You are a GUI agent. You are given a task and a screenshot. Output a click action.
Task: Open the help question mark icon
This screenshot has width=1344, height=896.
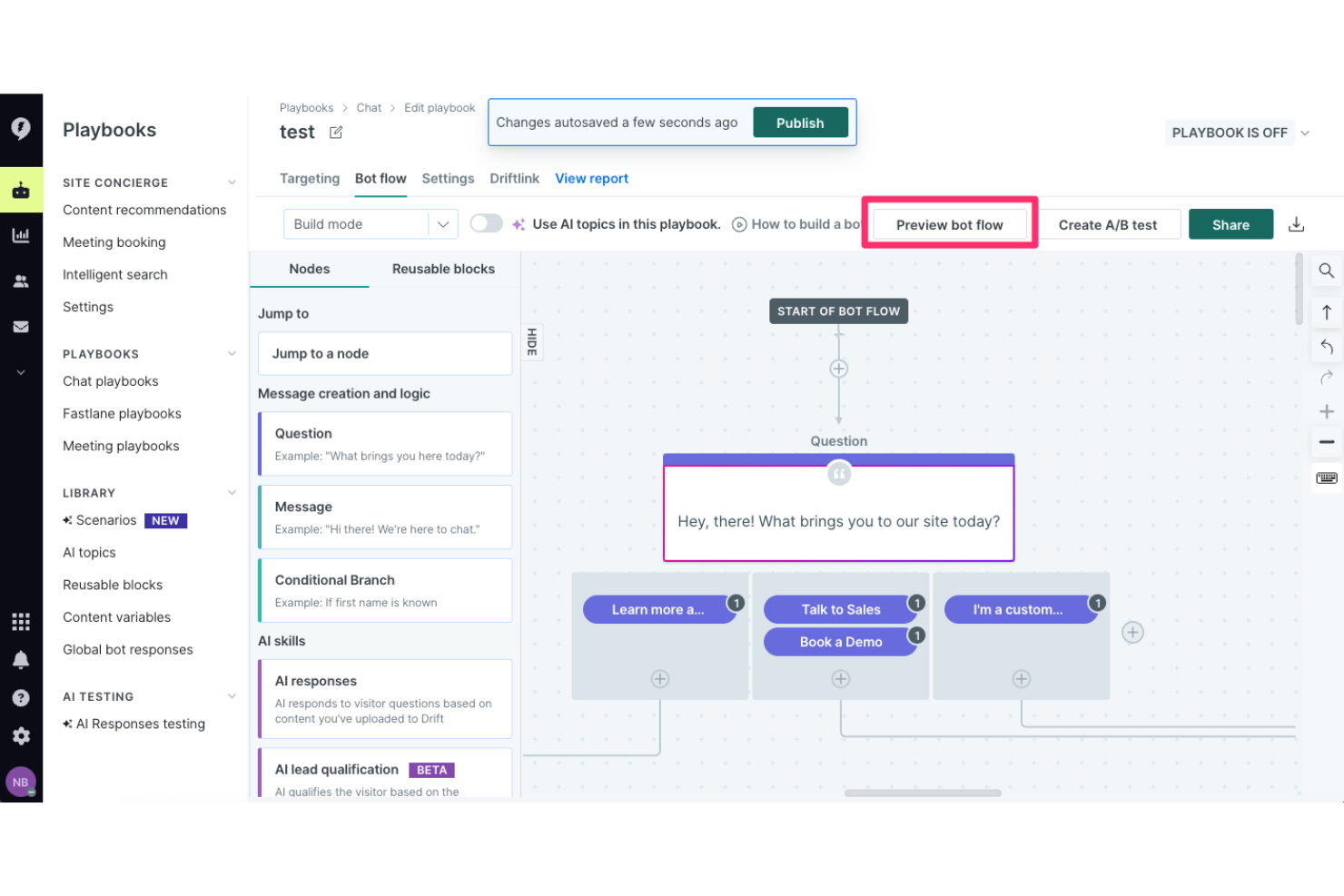[x=21, y=698]
